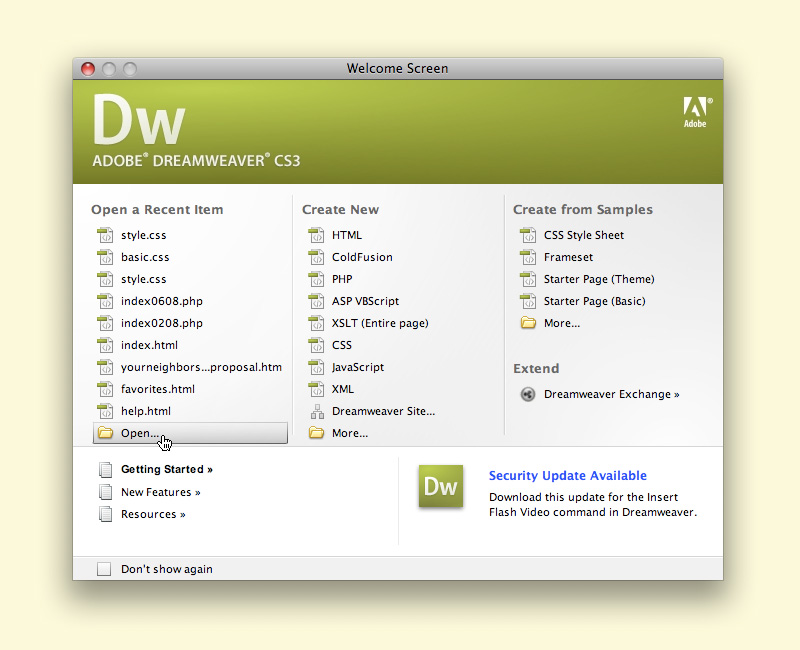Click folder icon beside Open...

(106, 433)
